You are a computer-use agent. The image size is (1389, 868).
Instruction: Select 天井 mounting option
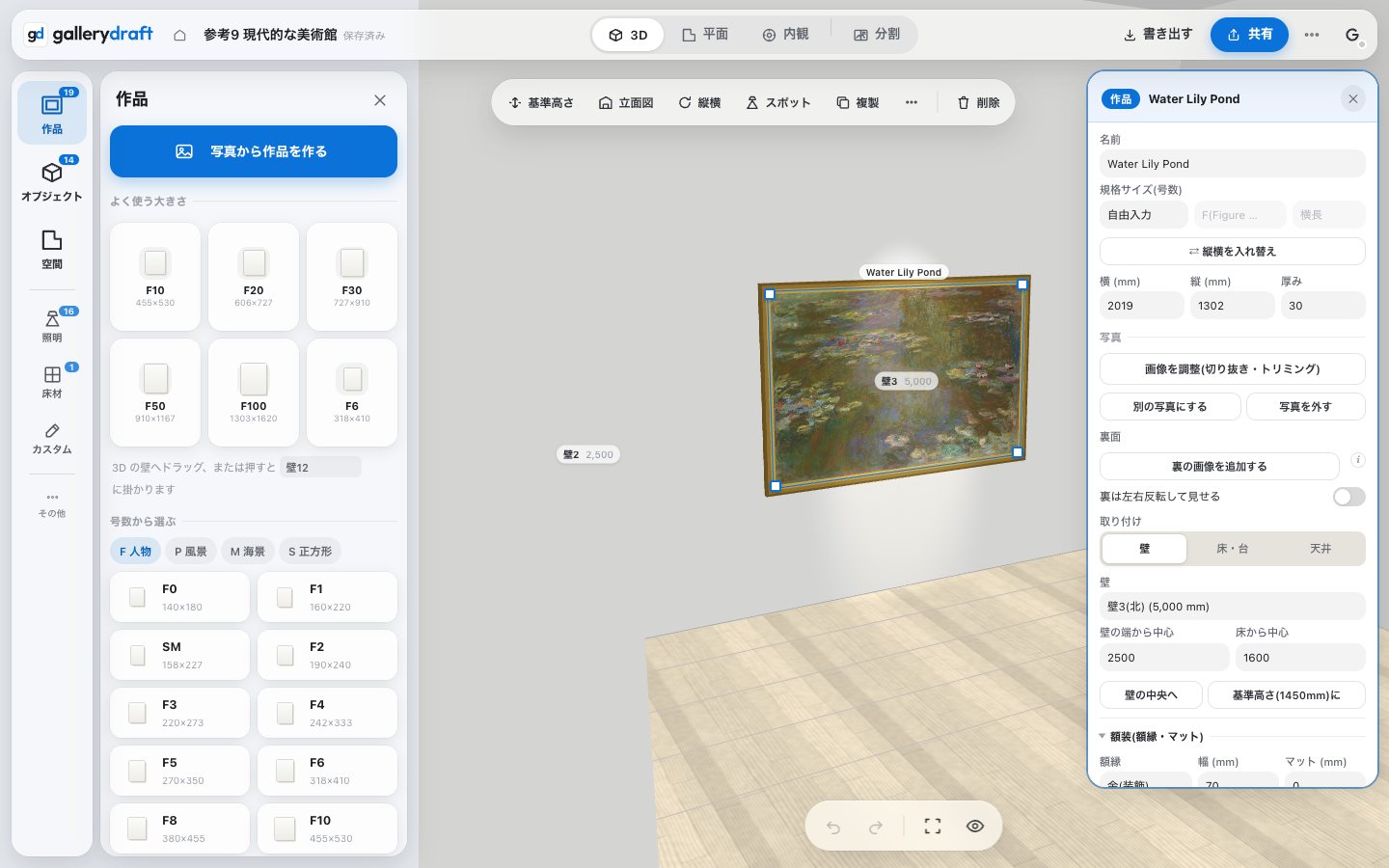point(1321,549)
